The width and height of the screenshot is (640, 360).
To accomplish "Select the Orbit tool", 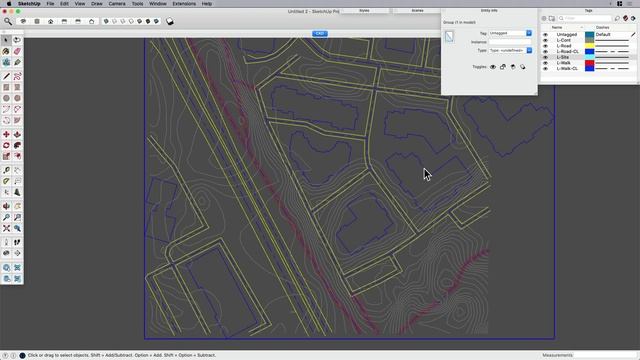I will 6,207.
